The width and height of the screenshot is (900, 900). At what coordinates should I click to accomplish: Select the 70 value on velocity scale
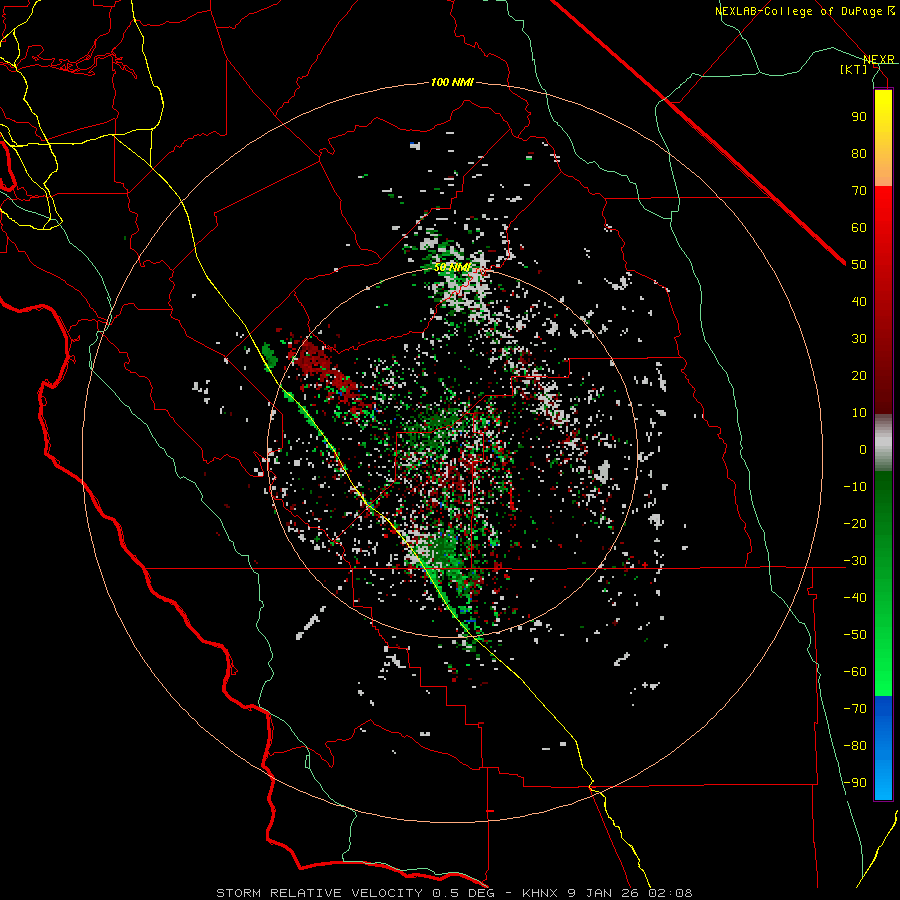(x=859, y=191)
